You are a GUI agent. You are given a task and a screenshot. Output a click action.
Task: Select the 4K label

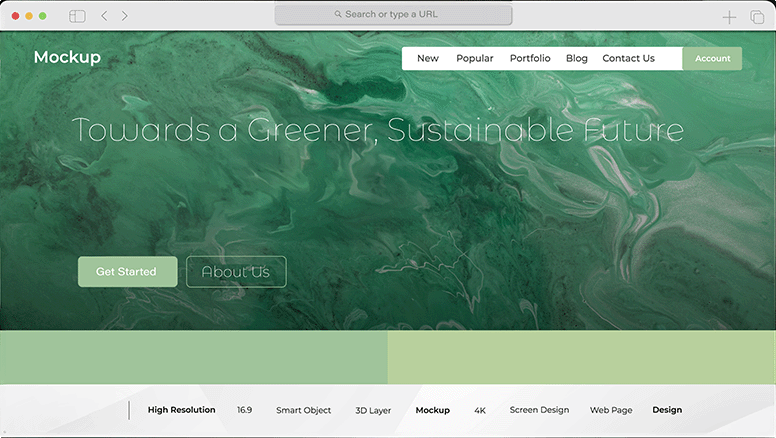click(x=480, y=410)
